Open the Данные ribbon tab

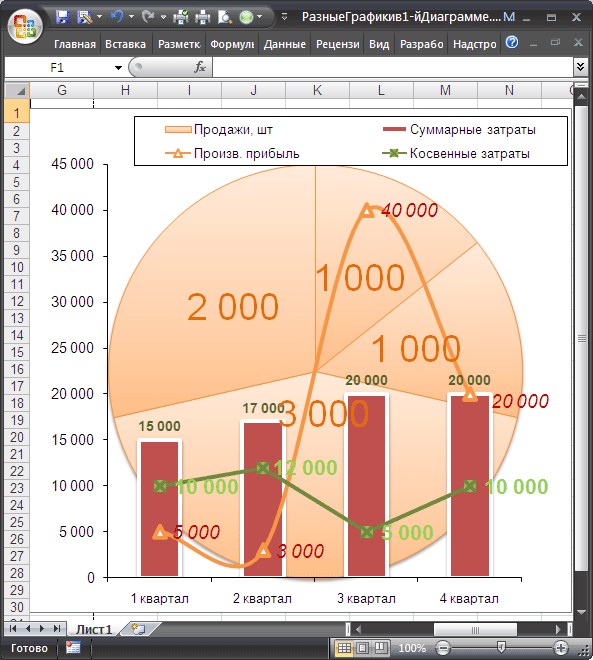[285, 44]
